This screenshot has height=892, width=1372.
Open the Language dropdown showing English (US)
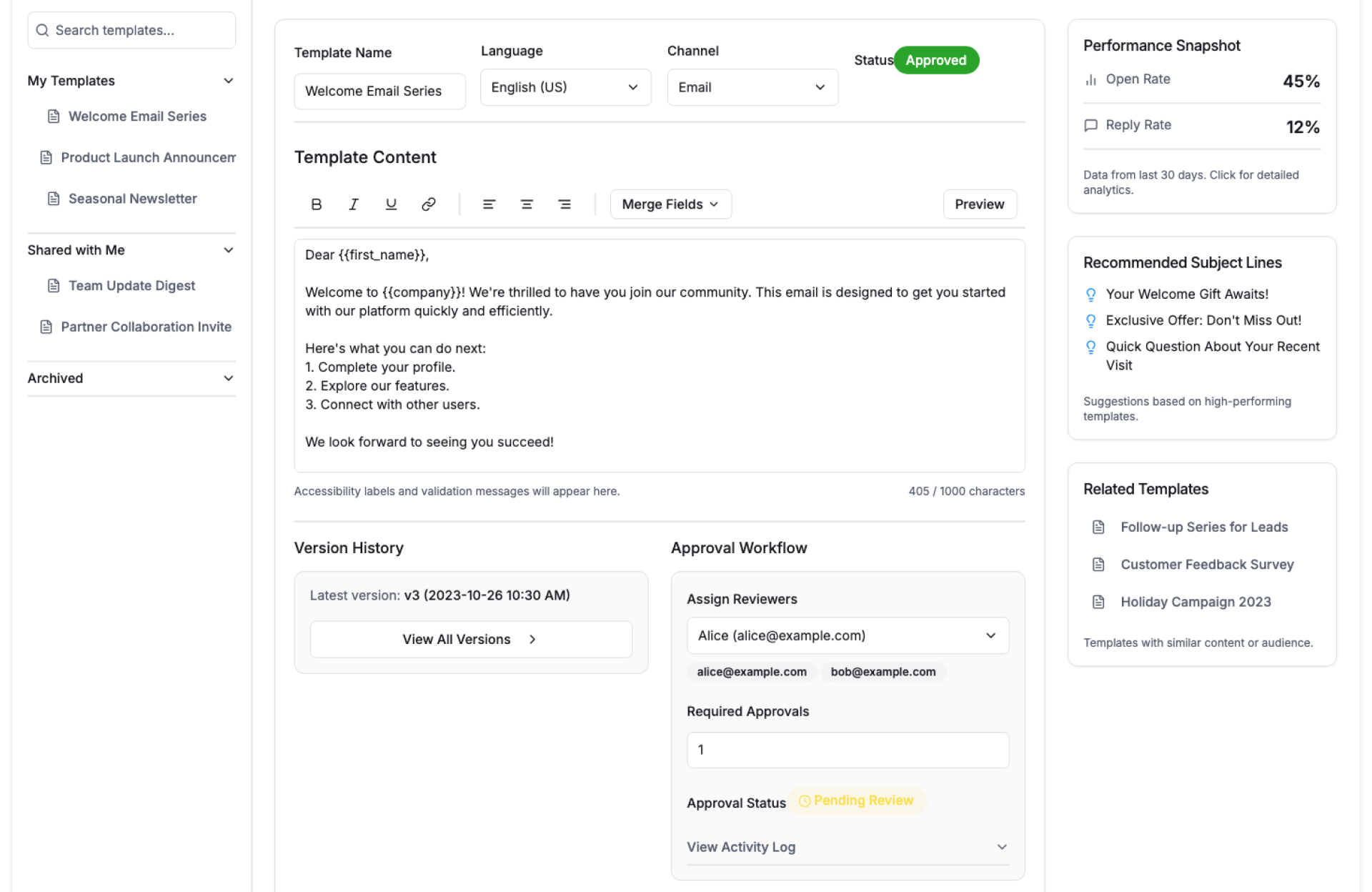pos(565,87)
